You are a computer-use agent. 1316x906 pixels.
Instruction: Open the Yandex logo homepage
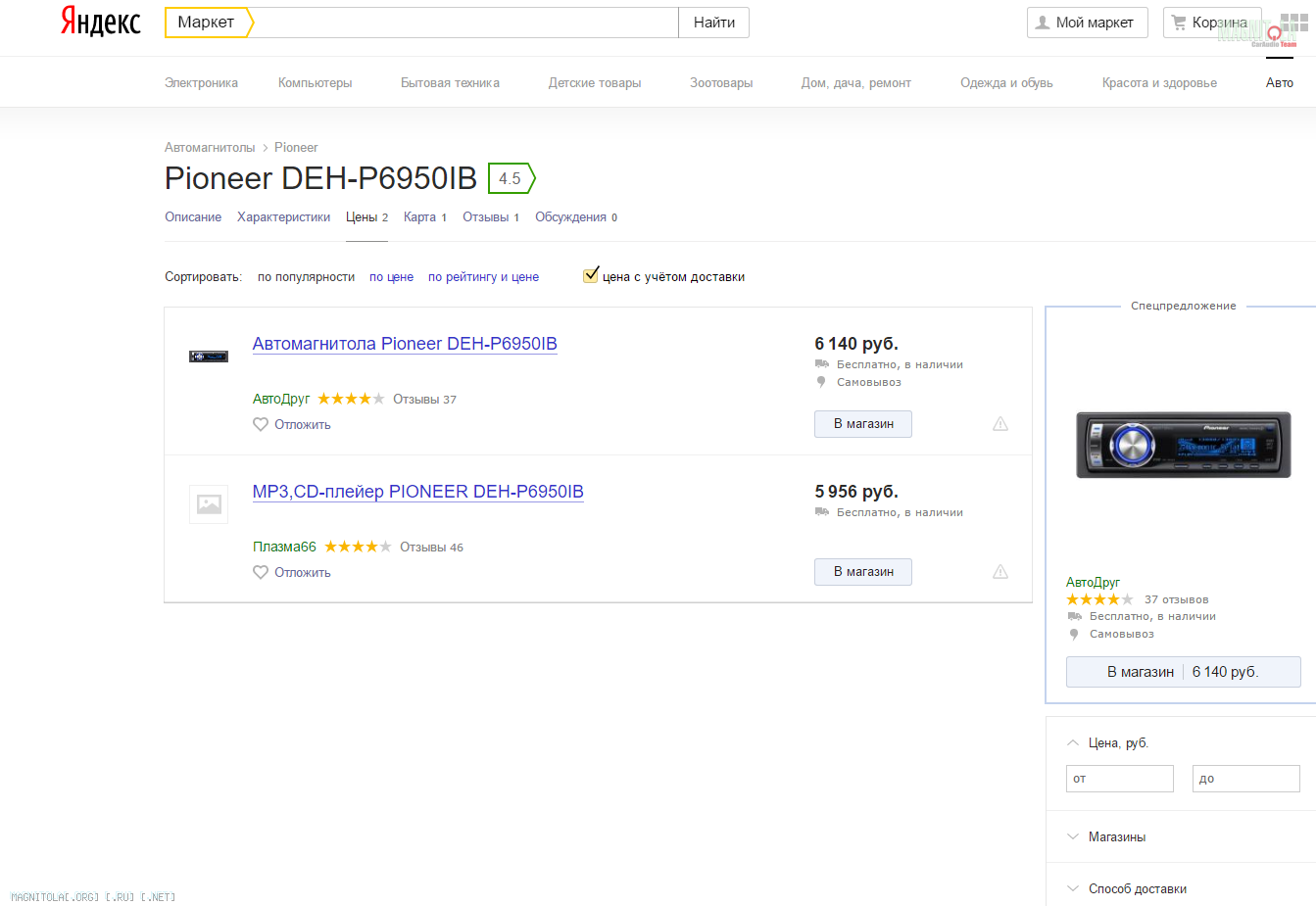[x=101, y=22]
